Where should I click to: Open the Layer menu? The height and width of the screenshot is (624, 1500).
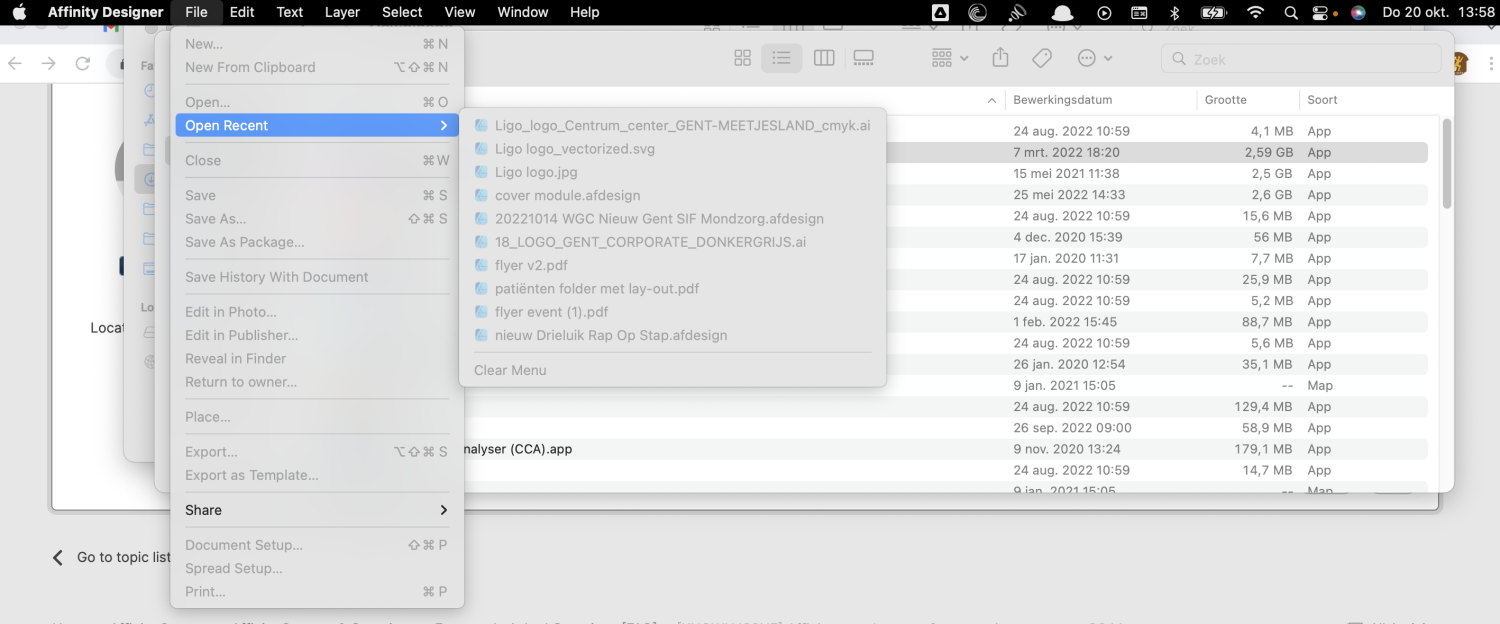click(342, 12)
